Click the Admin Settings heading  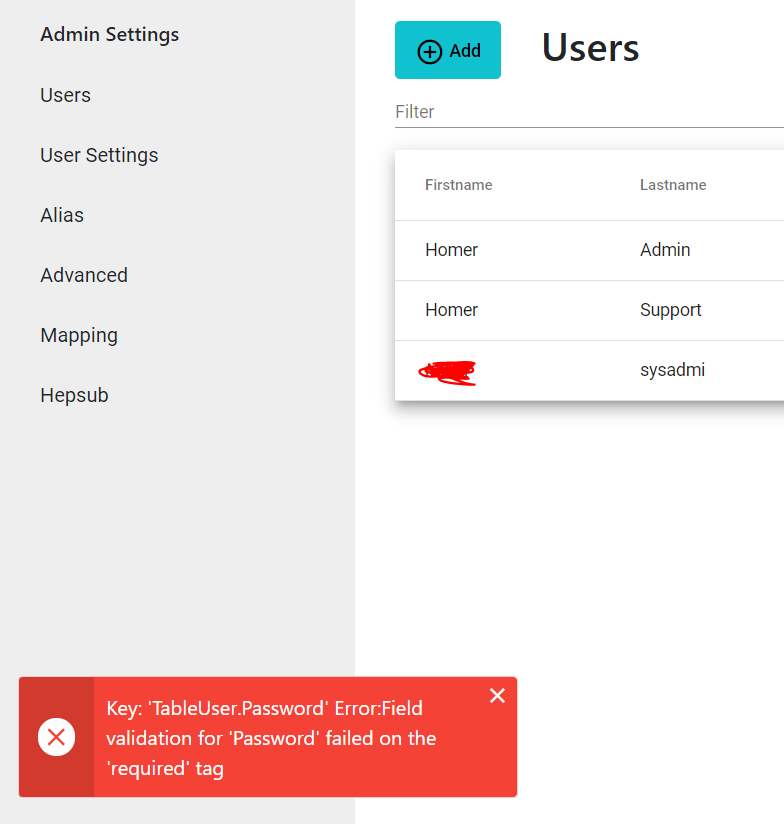coord(110,34)
